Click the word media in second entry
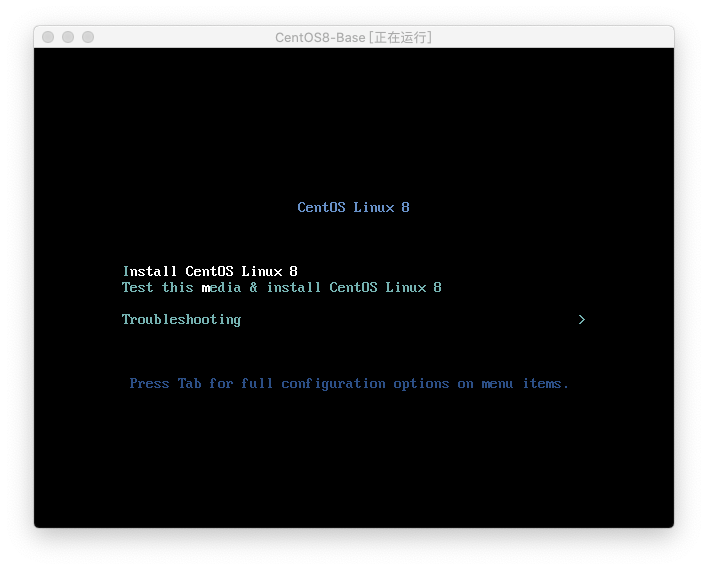 tap(221, 287)
